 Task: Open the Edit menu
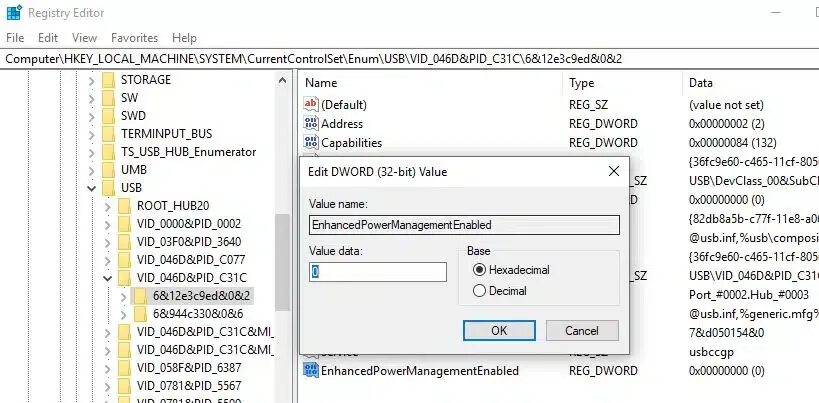click(48, 38)
